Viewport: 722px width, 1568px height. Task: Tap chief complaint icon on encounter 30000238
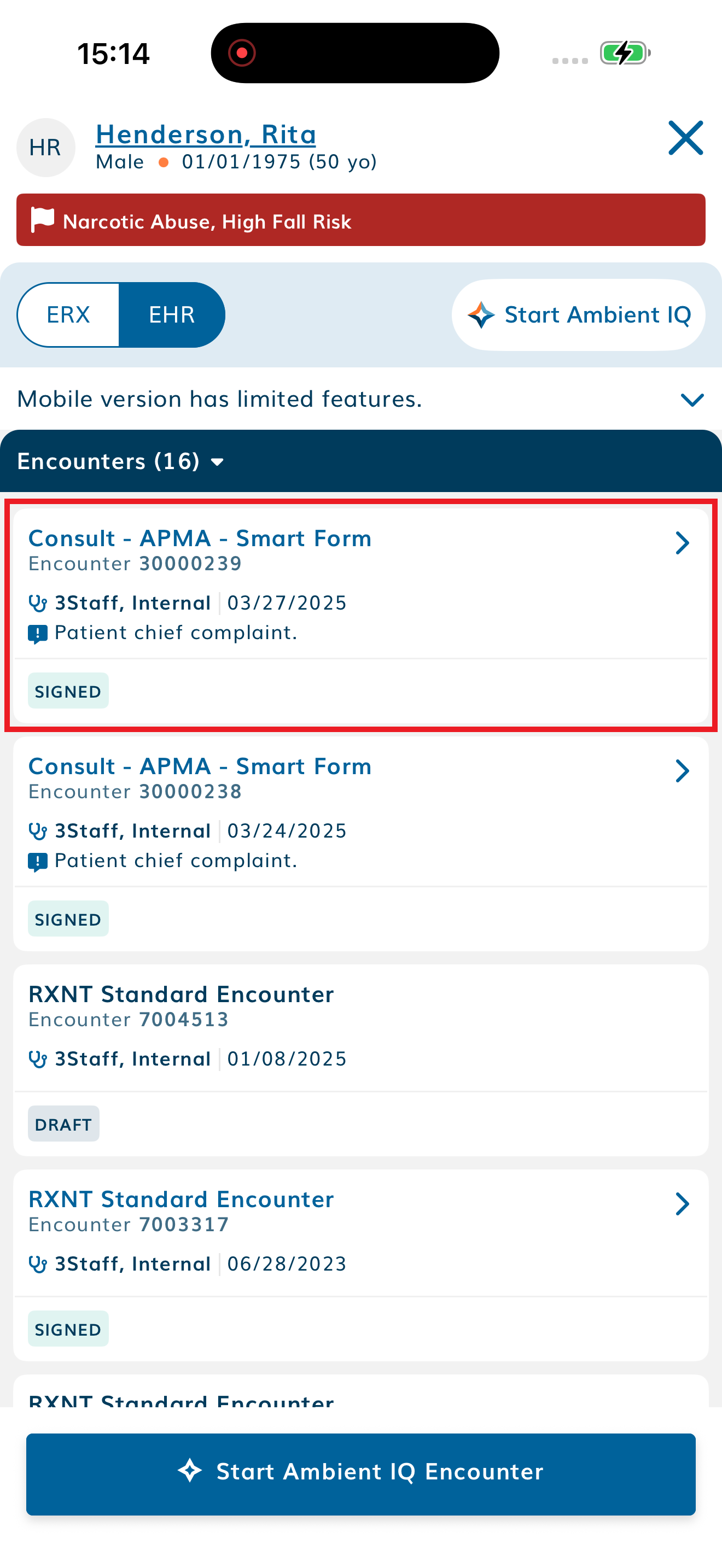coord(38,861)
